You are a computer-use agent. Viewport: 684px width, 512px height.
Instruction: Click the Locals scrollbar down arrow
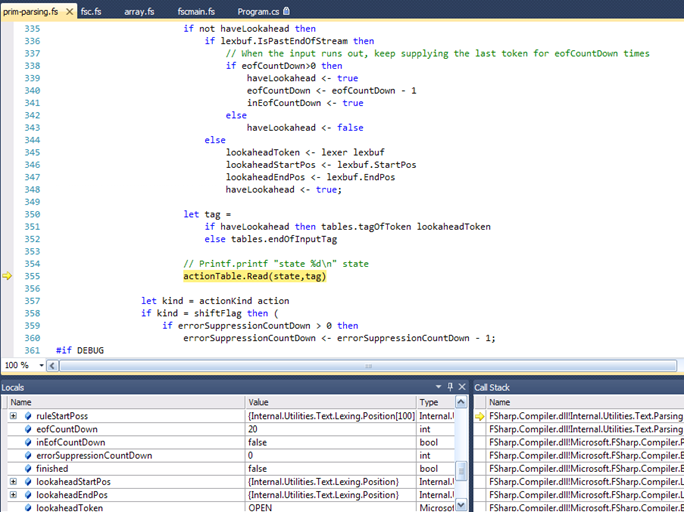pyautogui.click(x=461, y=505)
